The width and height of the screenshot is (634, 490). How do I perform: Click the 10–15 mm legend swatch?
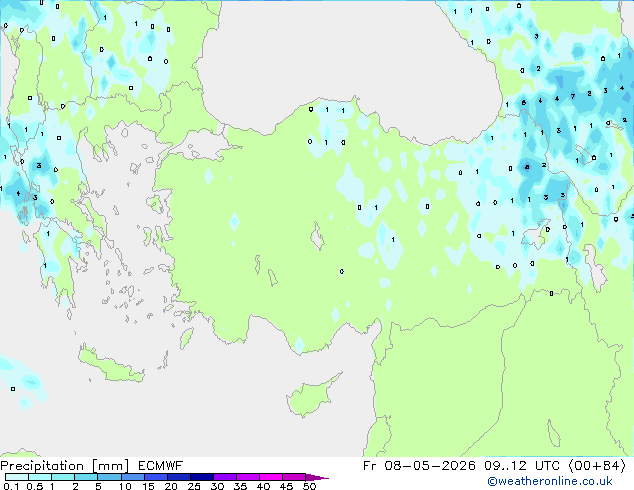pyautogui.click(x=132, y=477)
